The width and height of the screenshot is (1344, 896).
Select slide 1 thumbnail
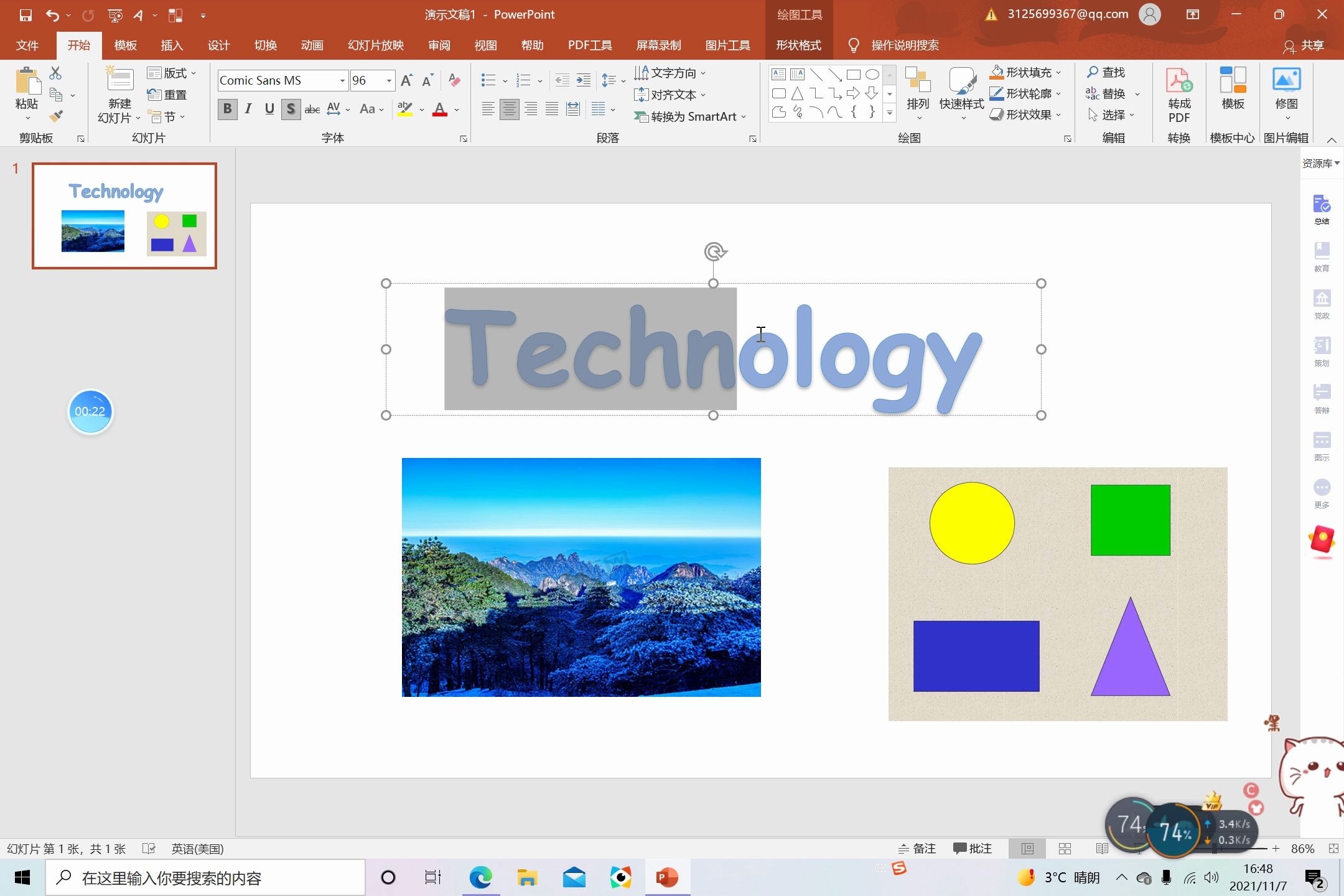point(124,216)
